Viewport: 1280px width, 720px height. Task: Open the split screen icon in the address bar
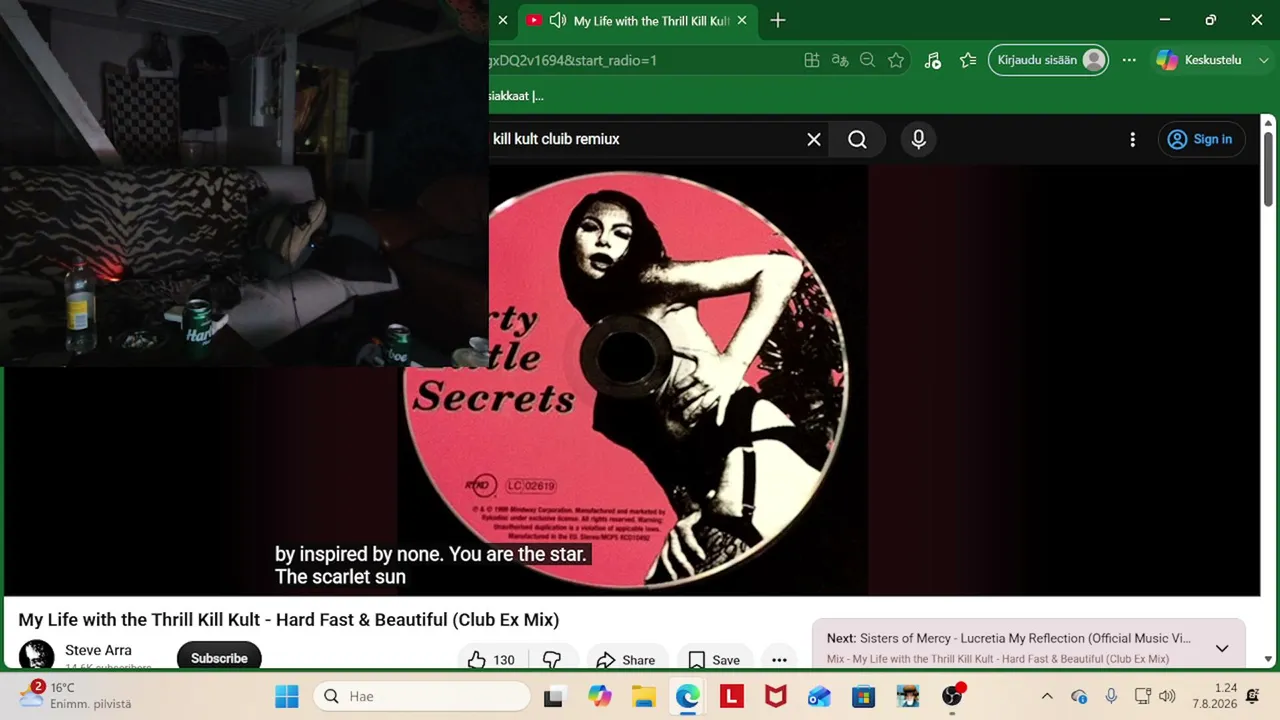tap(812, 60)
